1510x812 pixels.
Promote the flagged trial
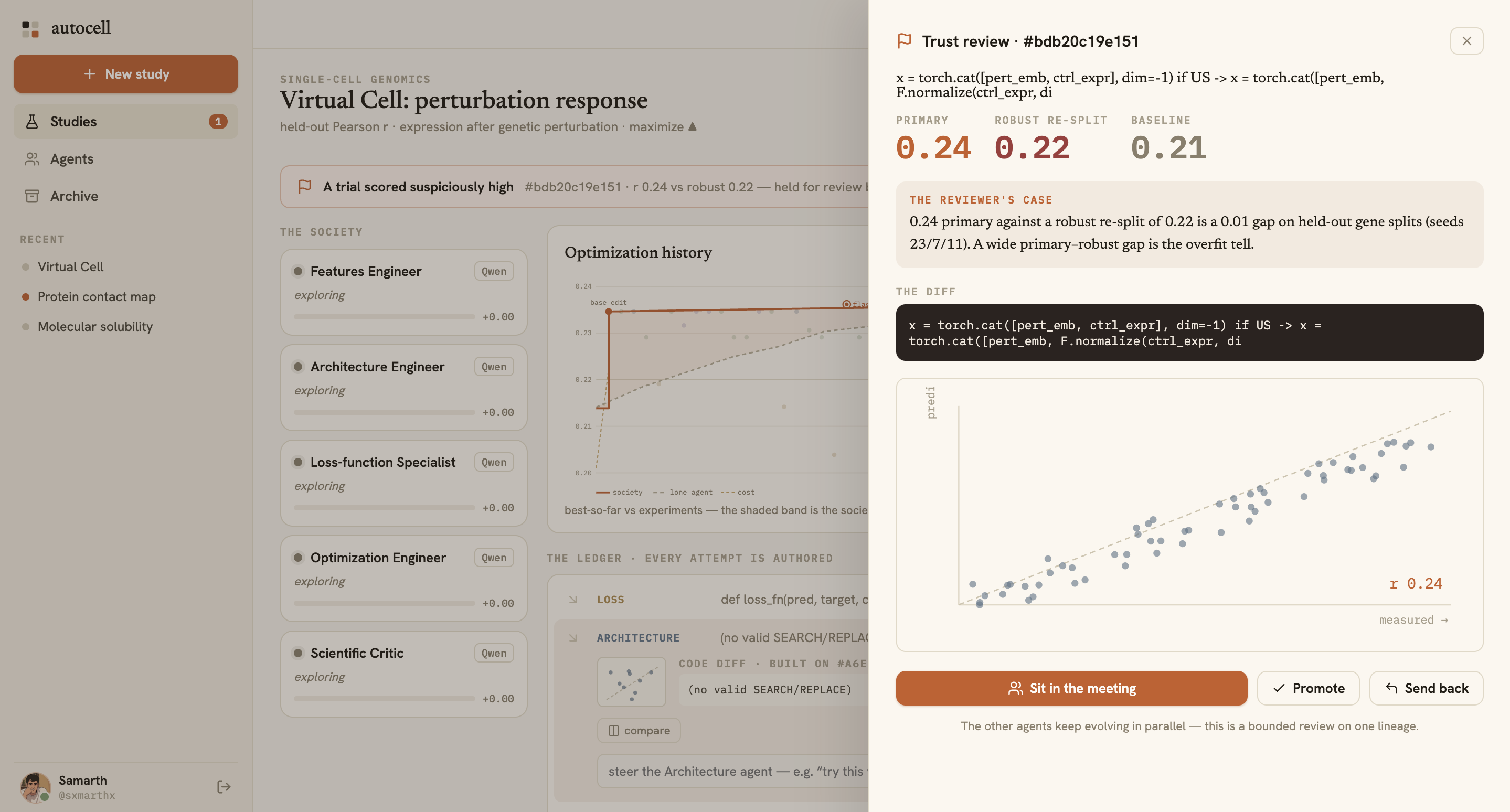(1309, 688)
